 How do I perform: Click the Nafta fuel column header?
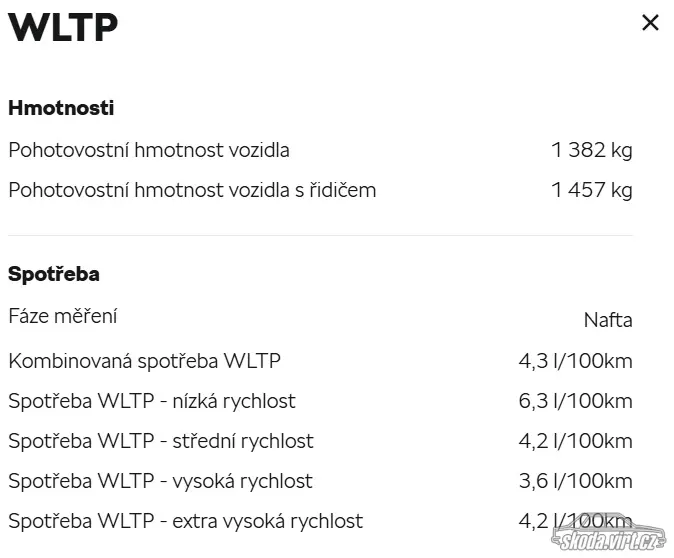click(x=608, y=320)
